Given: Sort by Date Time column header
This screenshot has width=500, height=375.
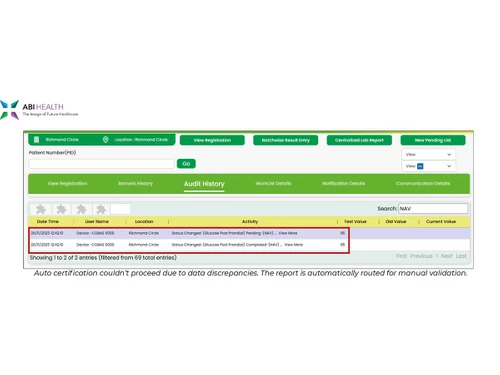Looking at the screenshot, I should tap(48, 221).
